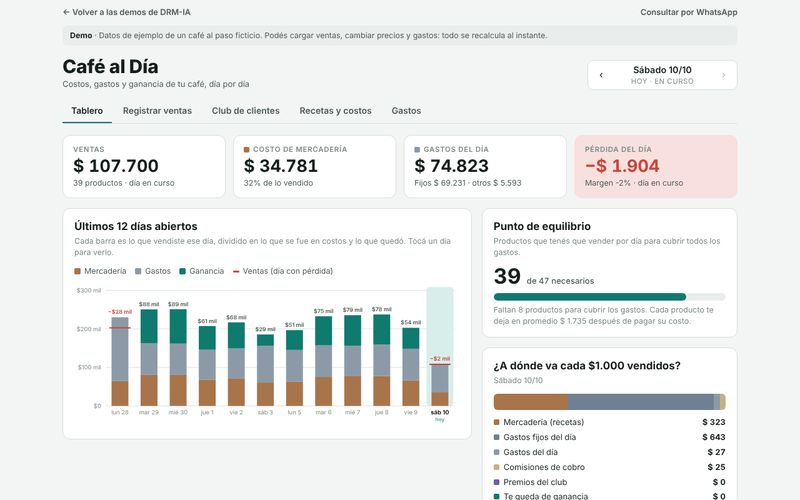Switch to Registrar ventas tab
This screenshot has height=500, width=800.
coord(157,111)
